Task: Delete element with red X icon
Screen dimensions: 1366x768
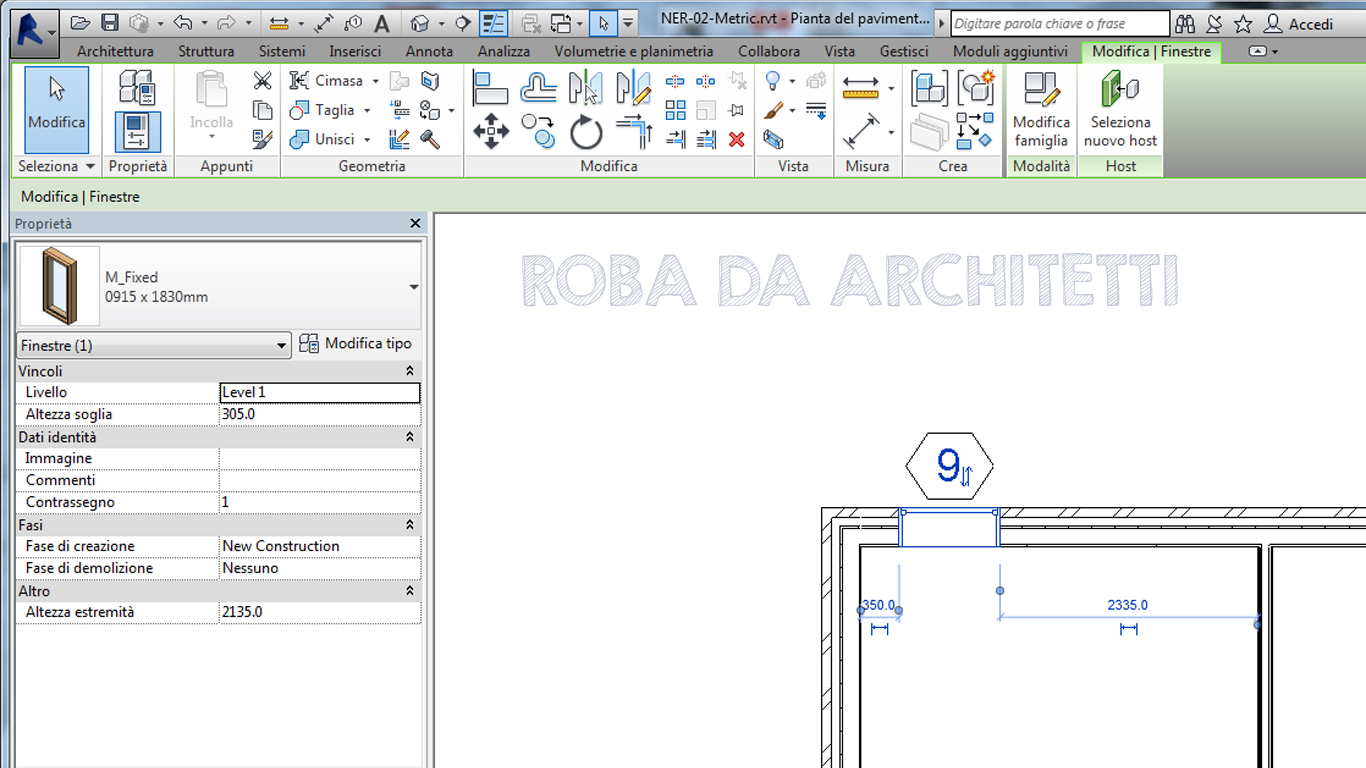Action: [x=737, y=139]
